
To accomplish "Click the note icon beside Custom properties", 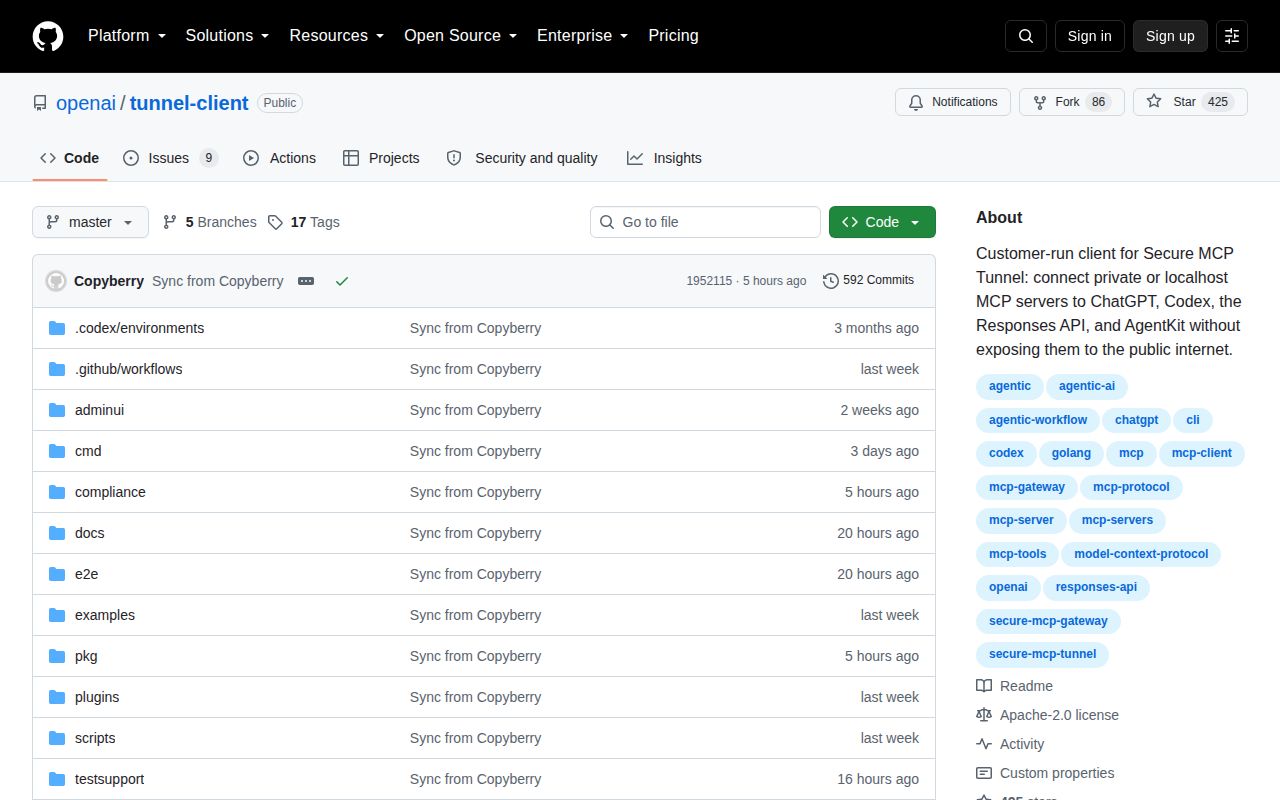I will point(984,773).
